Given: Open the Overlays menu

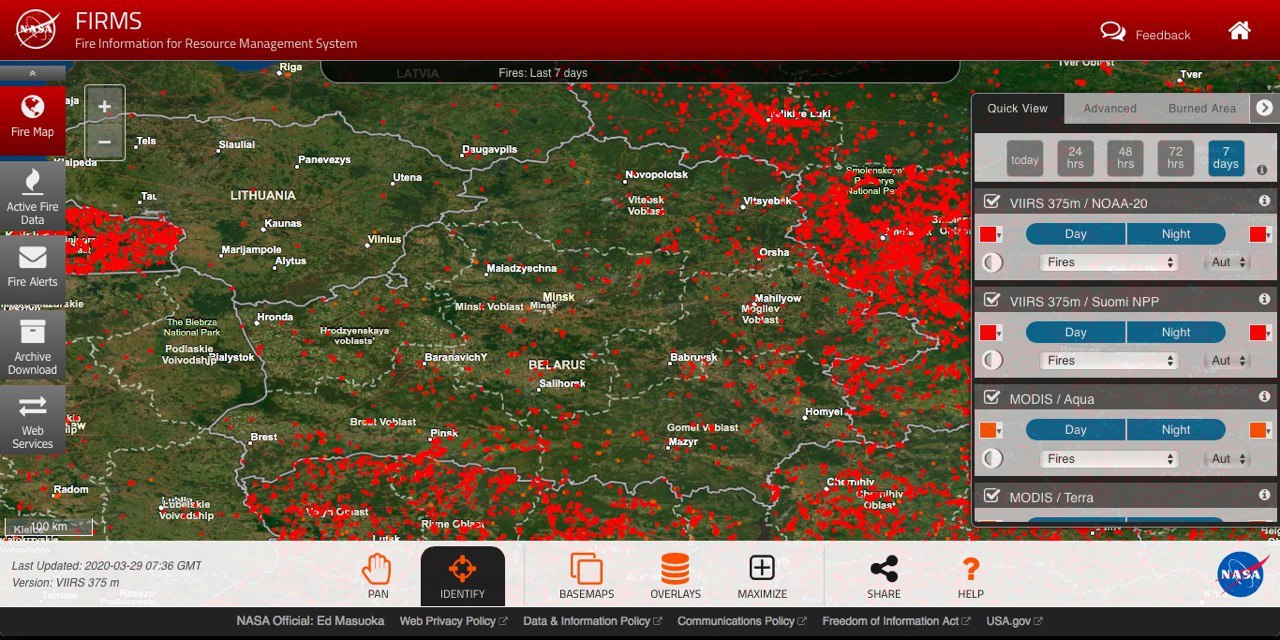Looking at the screenshot, I should [675, 576].
